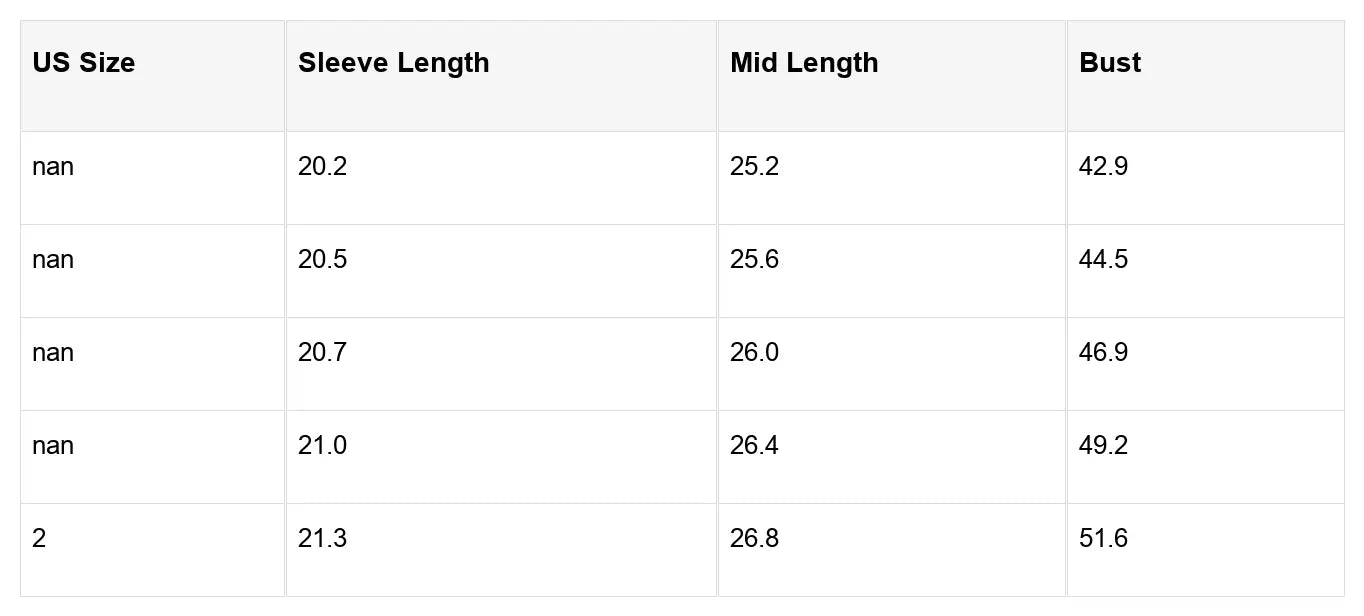Select the 44.5 bust cell

[1104, 260]
